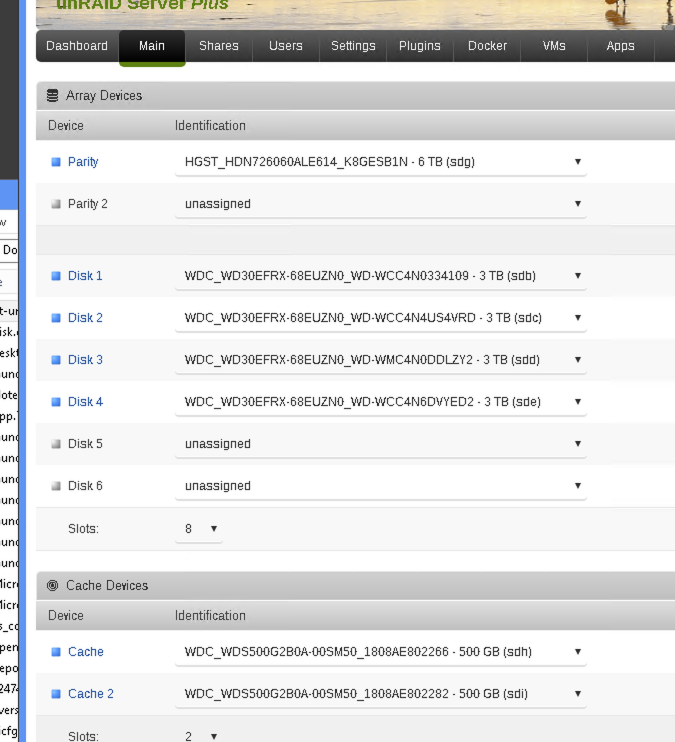Open the Plugins tab
Viewport: 675px width, 742px height.
(x=420, y=46)
